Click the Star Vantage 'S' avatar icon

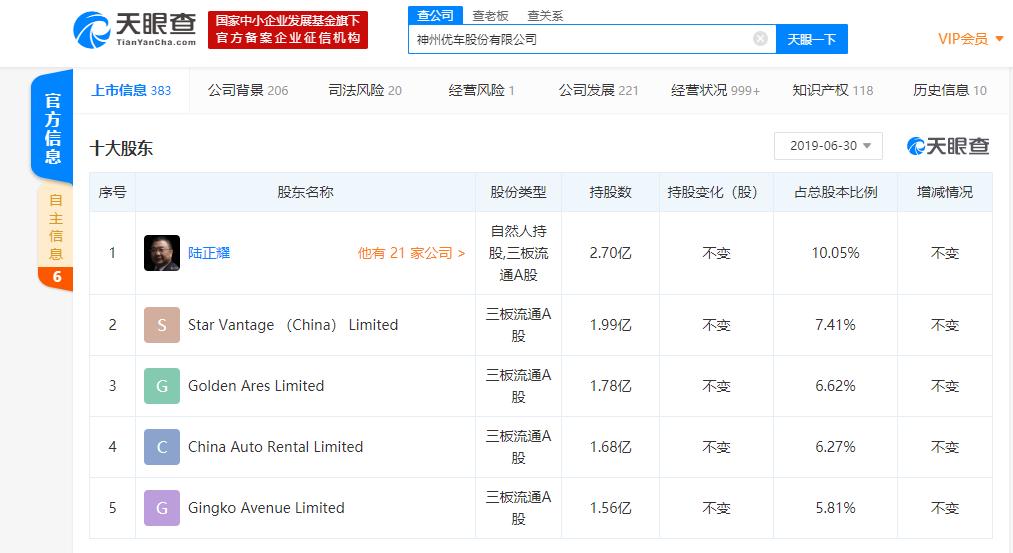pos(162,325)
